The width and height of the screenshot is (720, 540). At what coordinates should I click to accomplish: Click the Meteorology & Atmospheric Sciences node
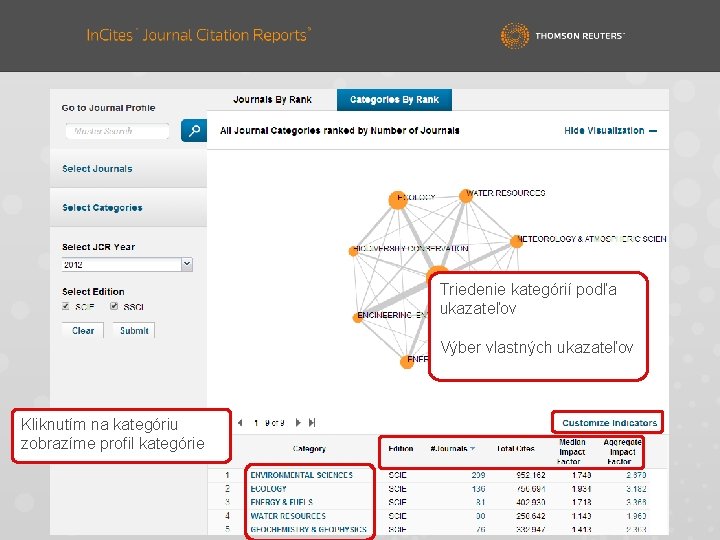[x=516, y=241]
